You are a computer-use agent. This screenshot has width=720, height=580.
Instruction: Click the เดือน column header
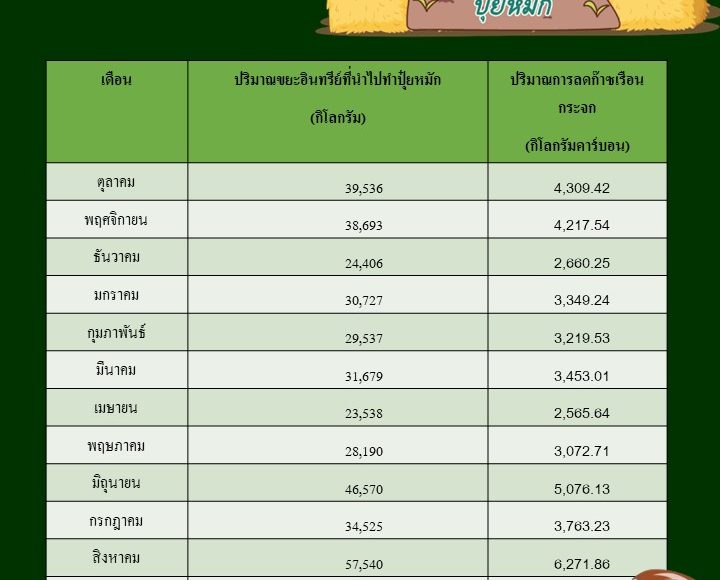point(117,112)
